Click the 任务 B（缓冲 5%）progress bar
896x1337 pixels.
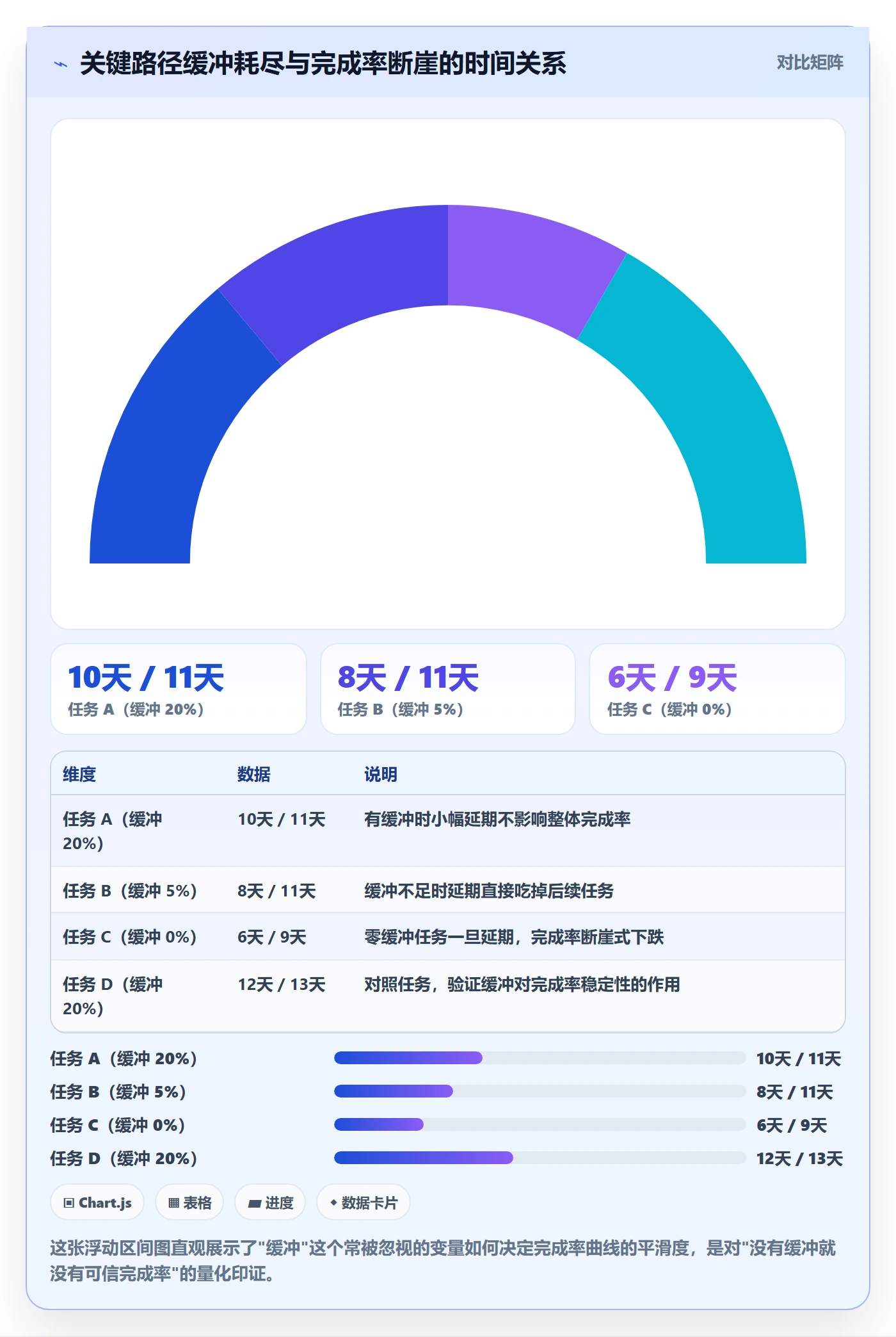tap(540, 1091)
